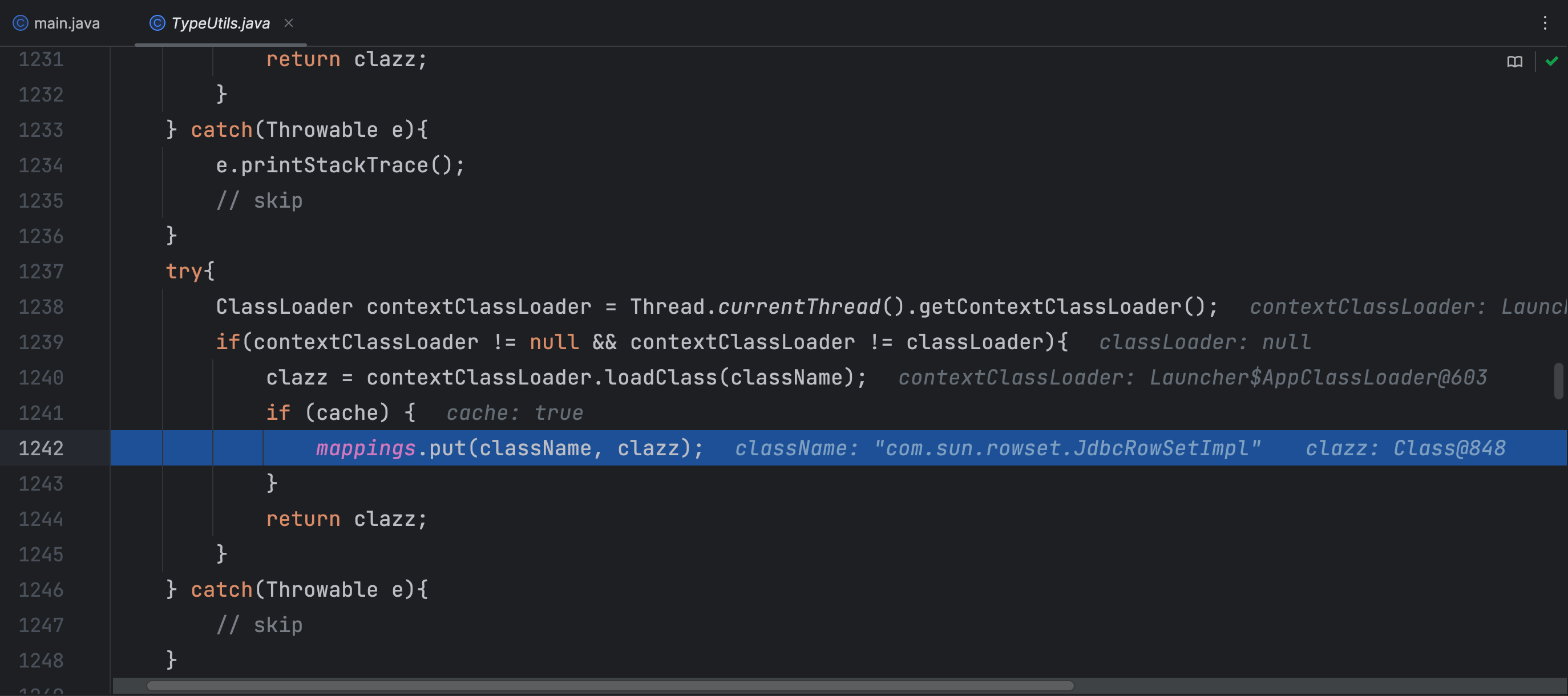1568x696 pixels.
Task: Click line number 1234 in the gutter
Action: [x=41, y=165]
